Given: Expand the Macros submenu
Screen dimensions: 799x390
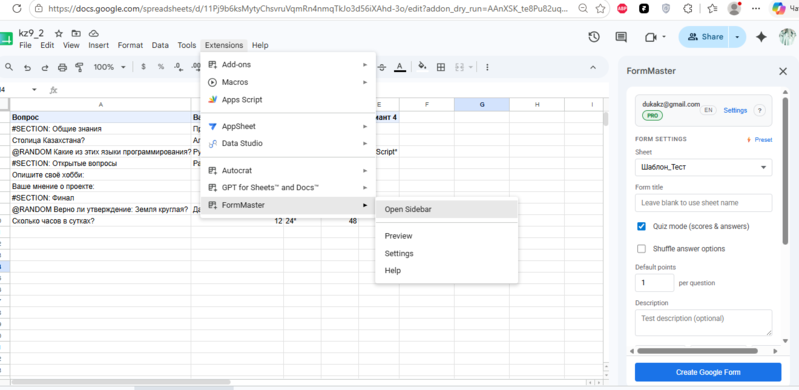Looking at the screenshot, I should [287, 82].
